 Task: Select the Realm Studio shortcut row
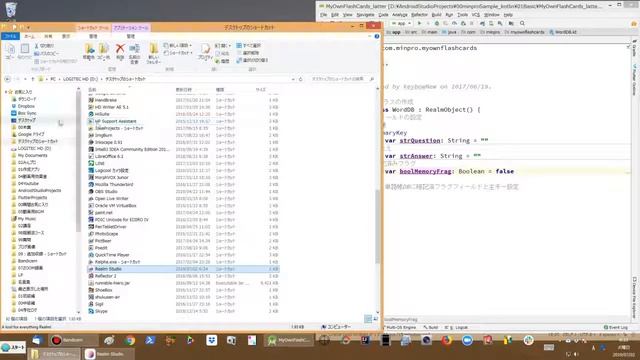pos(183,269)
